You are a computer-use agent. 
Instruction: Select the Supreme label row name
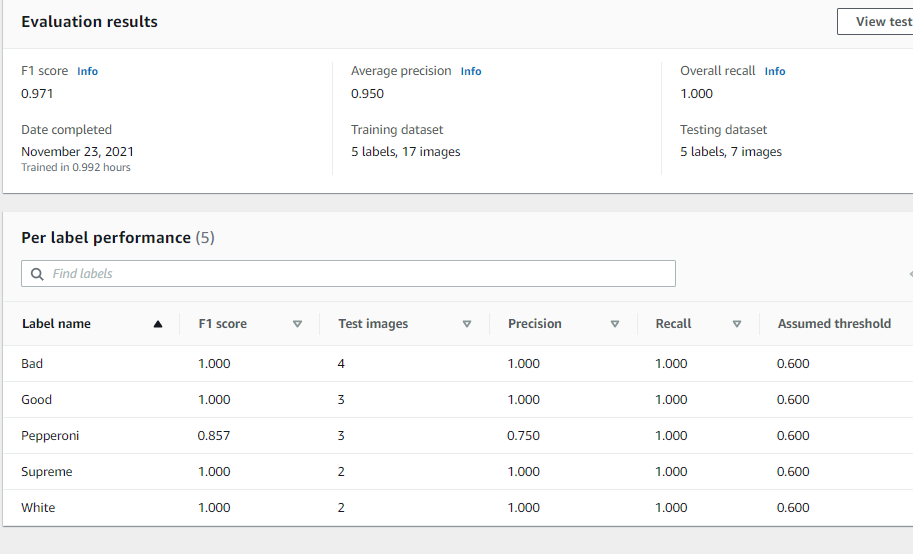coord(47,472)
